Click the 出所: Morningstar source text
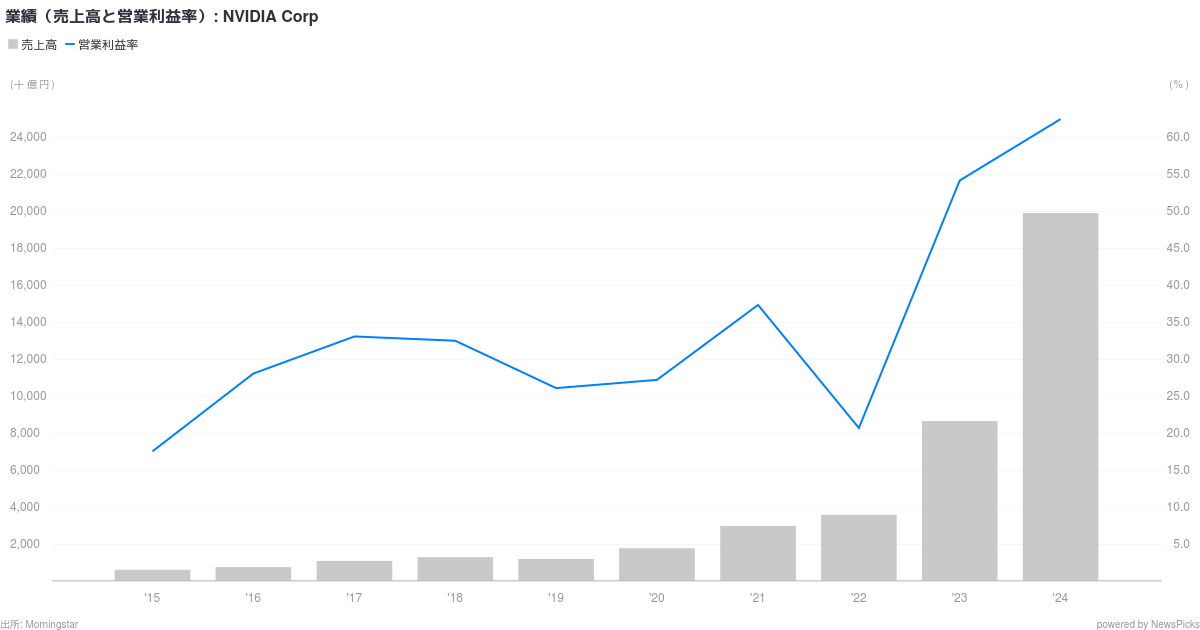Screen dimensions: 1200x630 tap(40, 624)
